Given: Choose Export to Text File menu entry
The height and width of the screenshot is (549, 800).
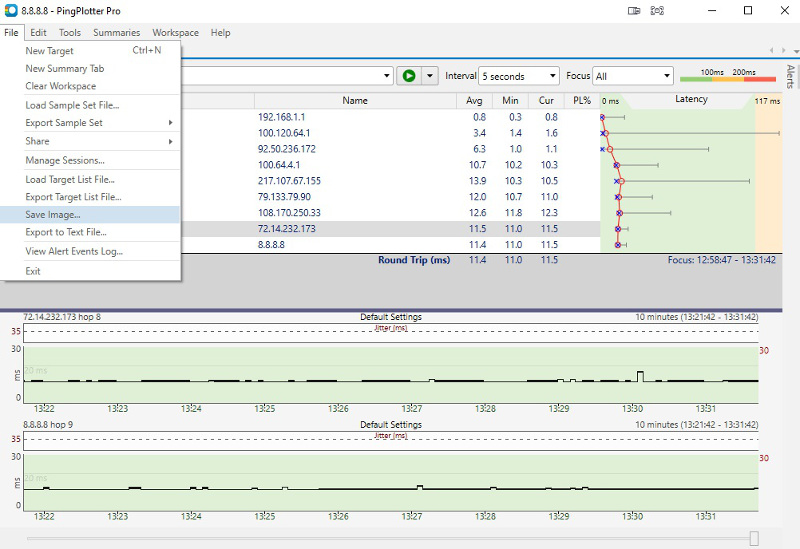Looking at the screenshot, I should [66, 232].
